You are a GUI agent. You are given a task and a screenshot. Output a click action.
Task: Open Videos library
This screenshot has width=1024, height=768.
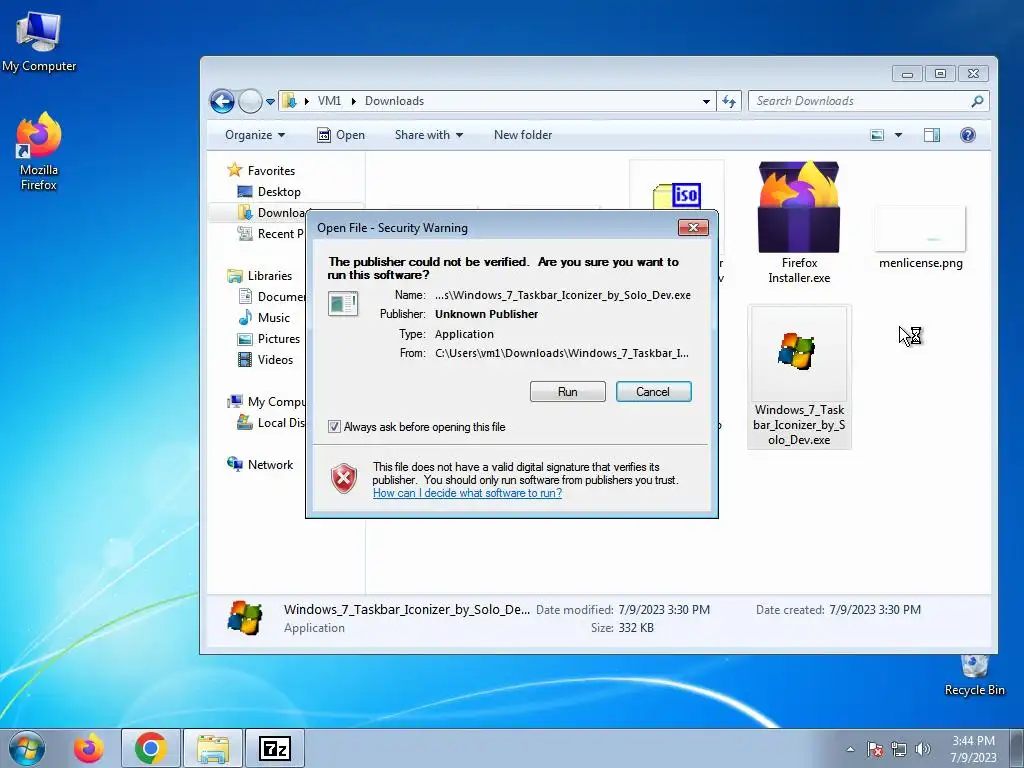click(265, 360)
